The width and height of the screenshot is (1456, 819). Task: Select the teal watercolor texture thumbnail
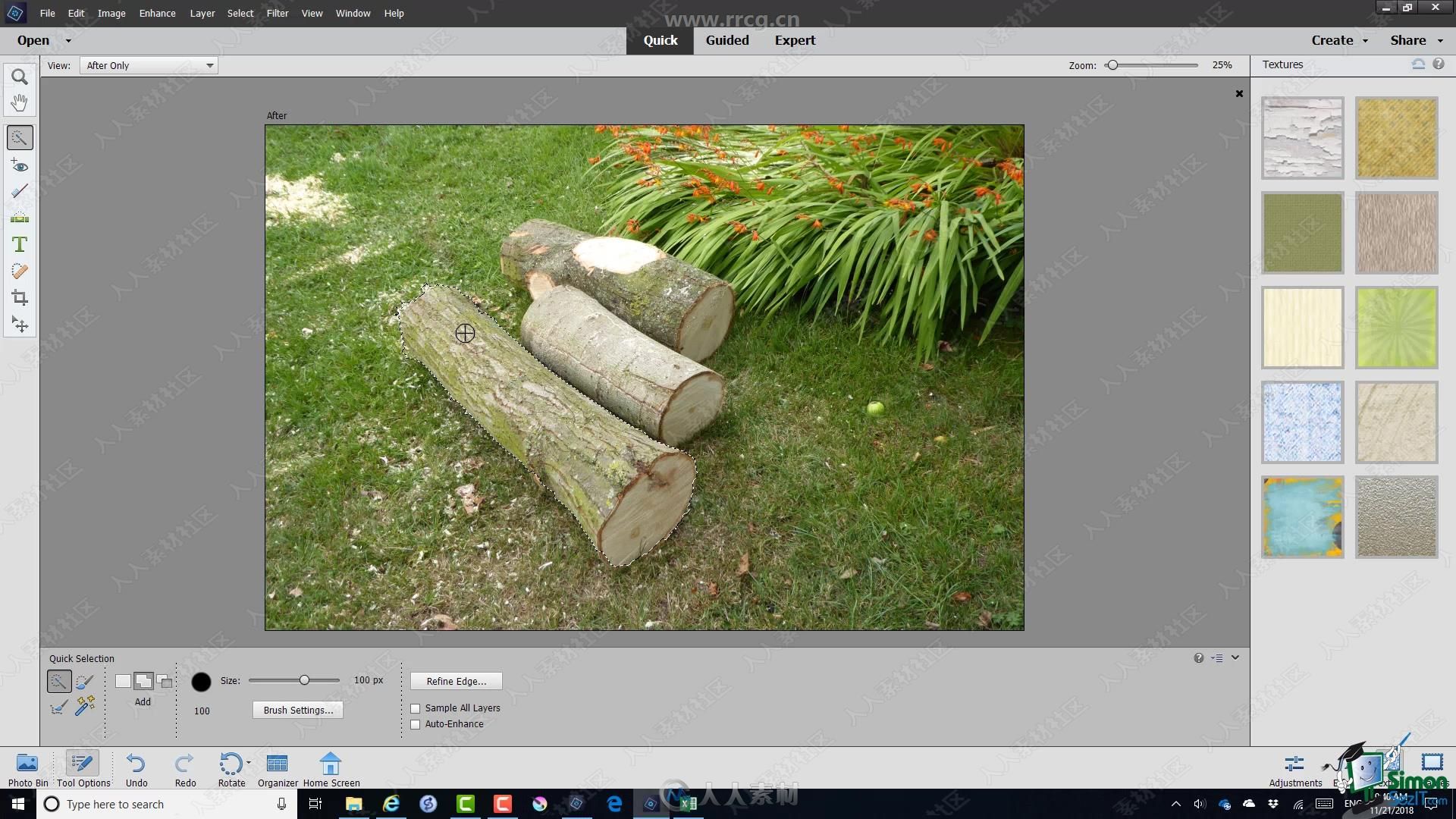(x=1302, y=516)
